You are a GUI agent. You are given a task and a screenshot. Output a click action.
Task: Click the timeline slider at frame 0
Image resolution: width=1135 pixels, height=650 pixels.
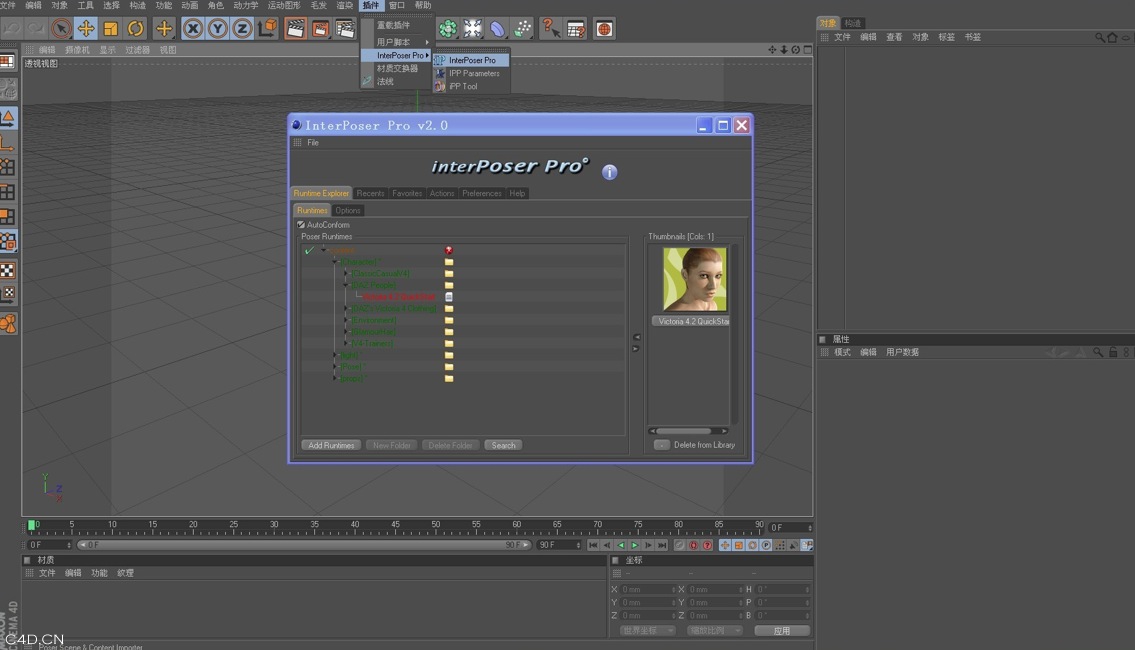[x=33, y=524]
